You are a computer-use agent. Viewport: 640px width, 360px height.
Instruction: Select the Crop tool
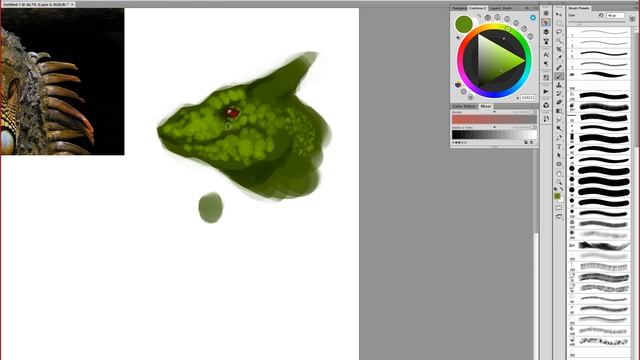tap(559, 49)
